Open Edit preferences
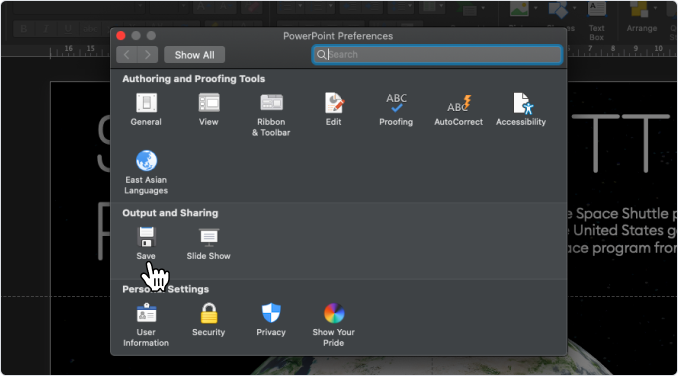The image size is (678, 376). pyautogui.click(x=333, y=110)
